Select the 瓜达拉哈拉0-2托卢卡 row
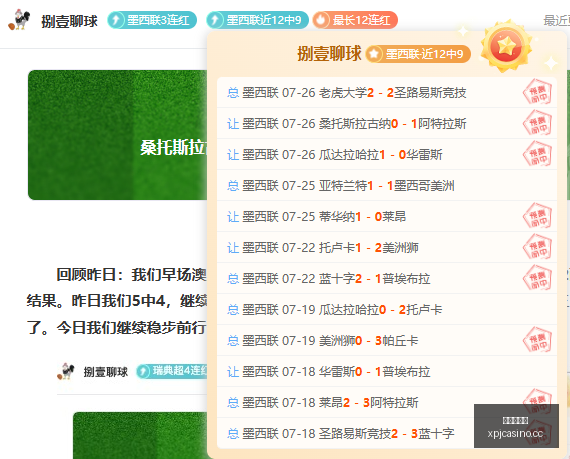The width and height of the screenshot is (570, 459). 387,310
